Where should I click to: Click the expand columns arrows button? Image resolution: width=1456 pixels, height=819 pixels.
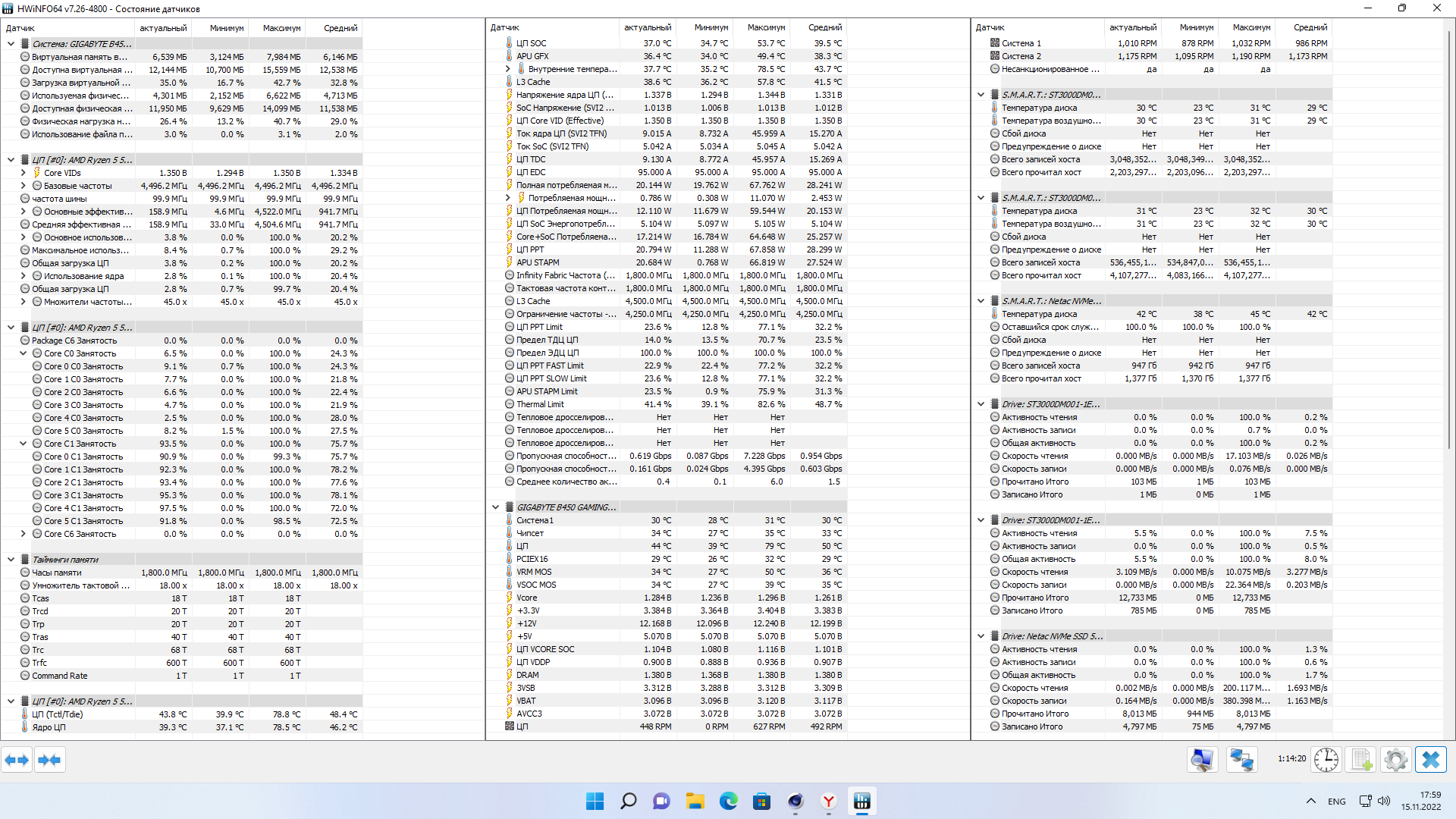coord(17,760)
